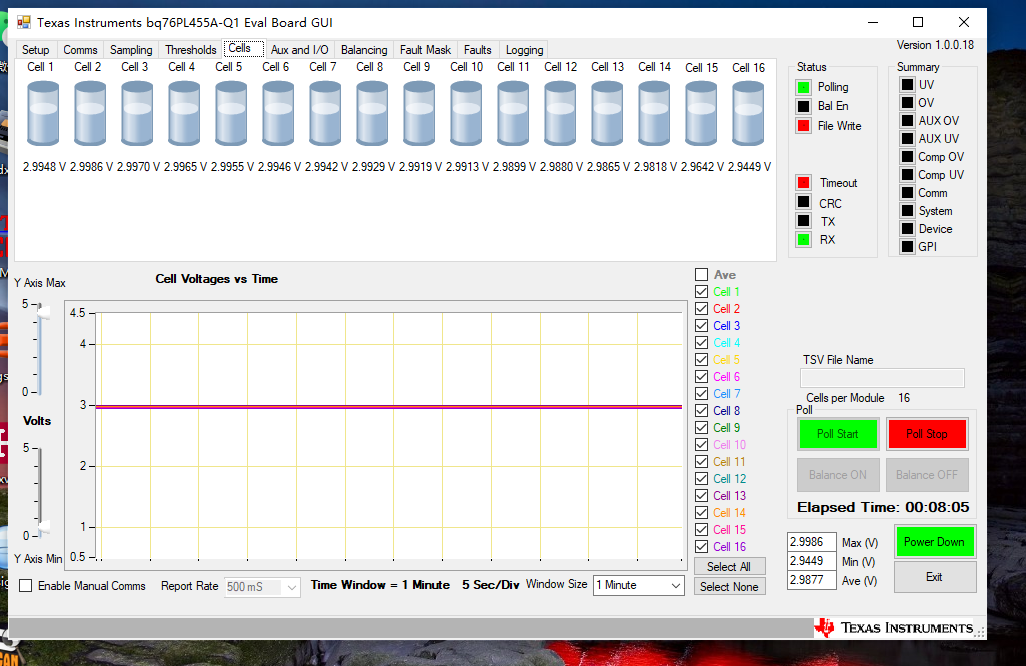Click the Cell 7 battery icon

[325, 113]
